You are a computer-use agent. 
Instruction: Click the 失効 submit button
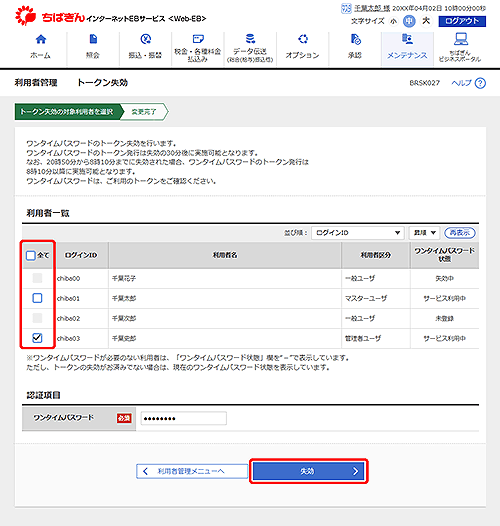coord(309,471)
